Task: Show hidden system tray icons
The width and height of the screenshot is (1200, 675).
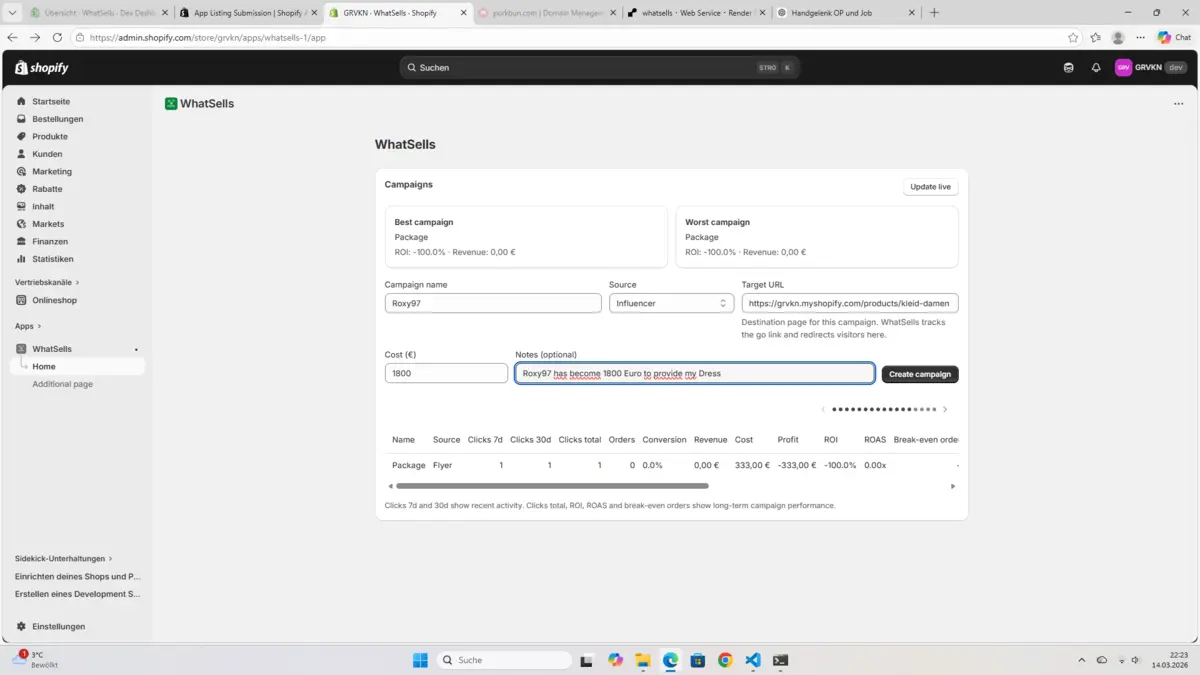Action: pos(1081,660)
